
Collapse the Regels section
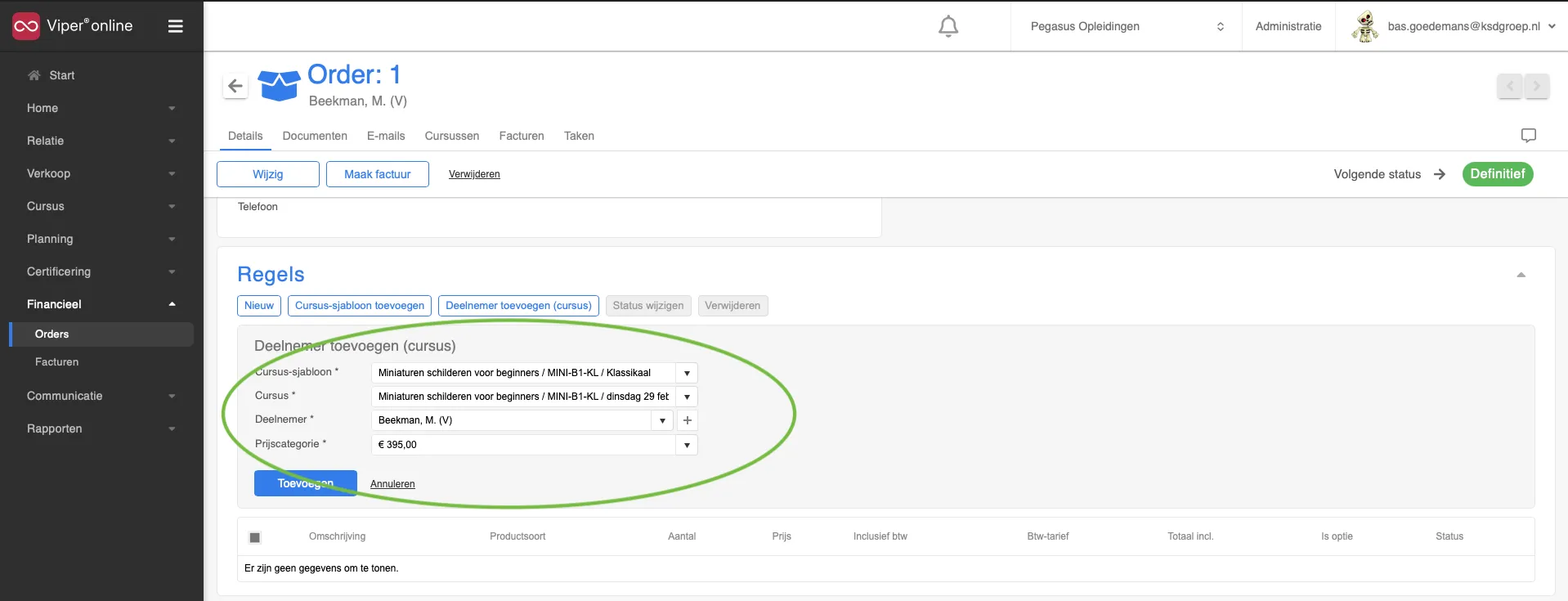point(1521,275)
